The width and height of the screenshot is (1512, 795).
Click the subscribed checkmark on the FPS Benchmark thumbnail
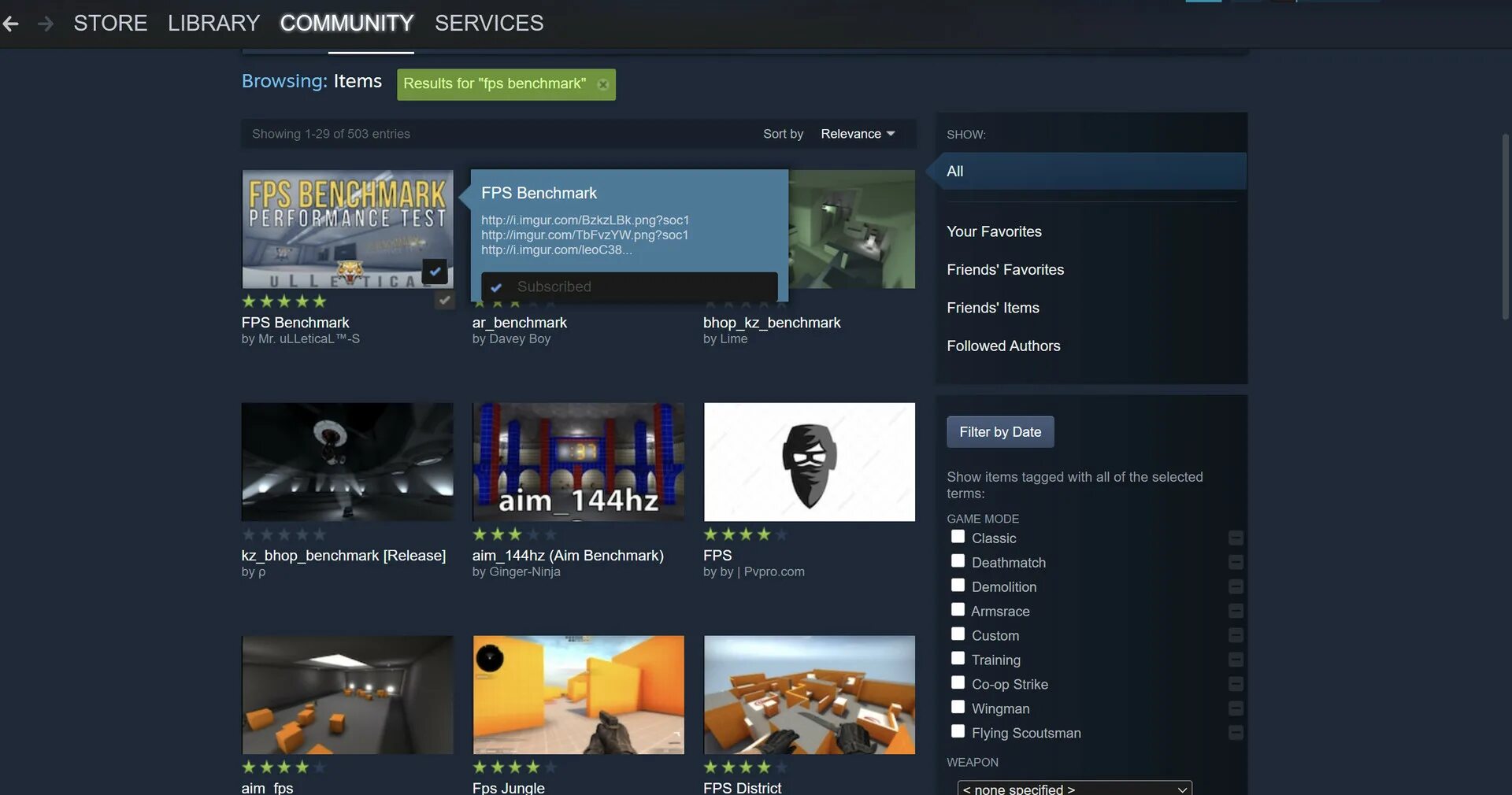pos(435,271)
